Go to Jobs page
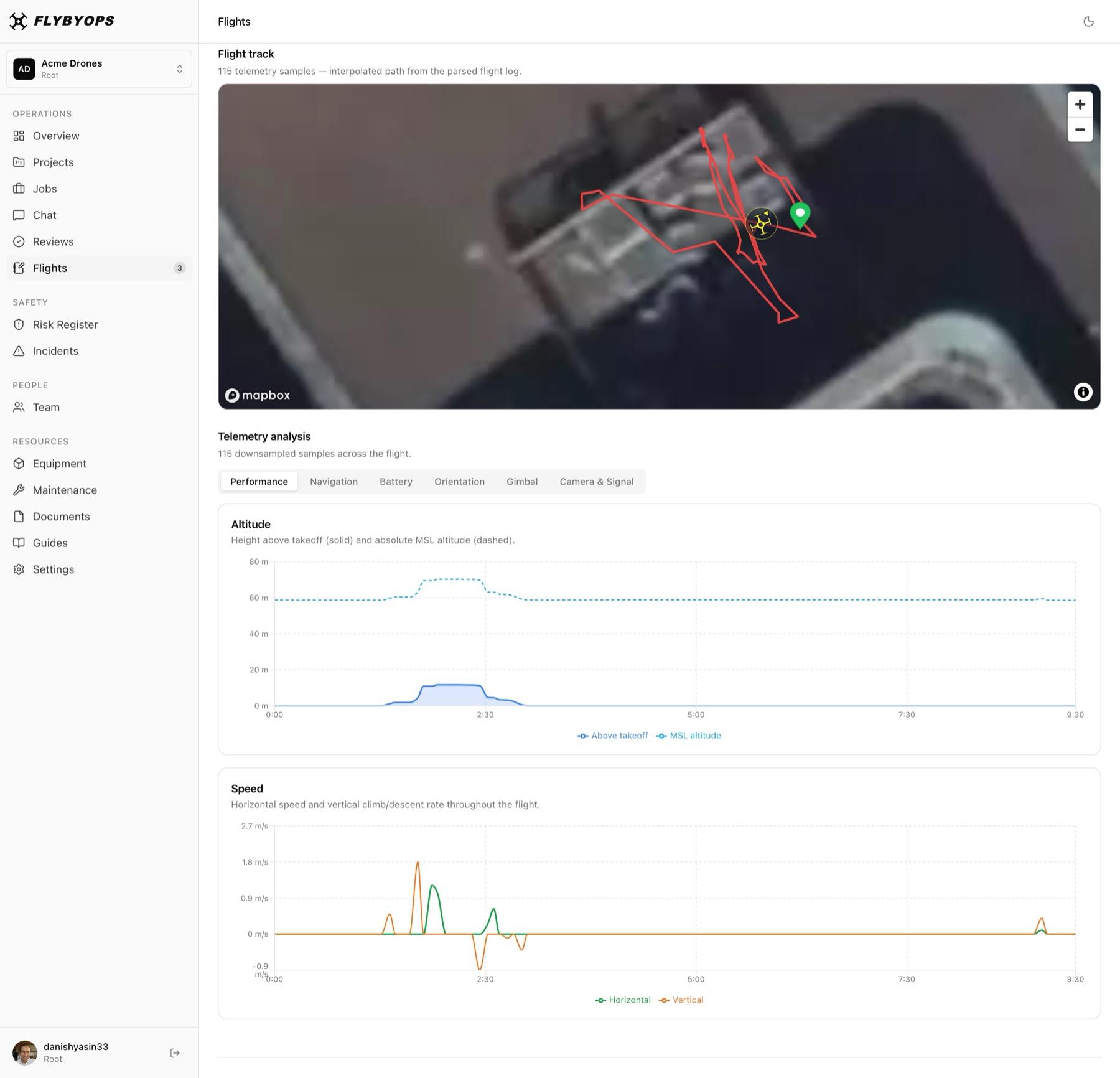This screenshot has width=1120, height=1078. (x=99, y=189)
